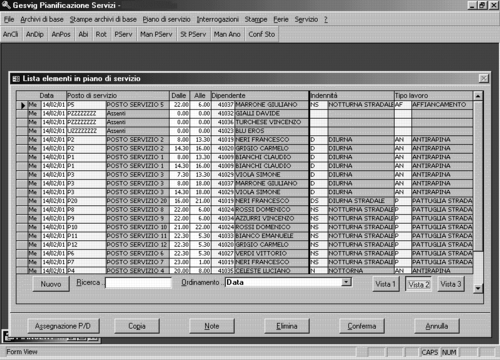Open the Interrogazioni menu
This screenshot has height=360, width=500.
point(217,19)
